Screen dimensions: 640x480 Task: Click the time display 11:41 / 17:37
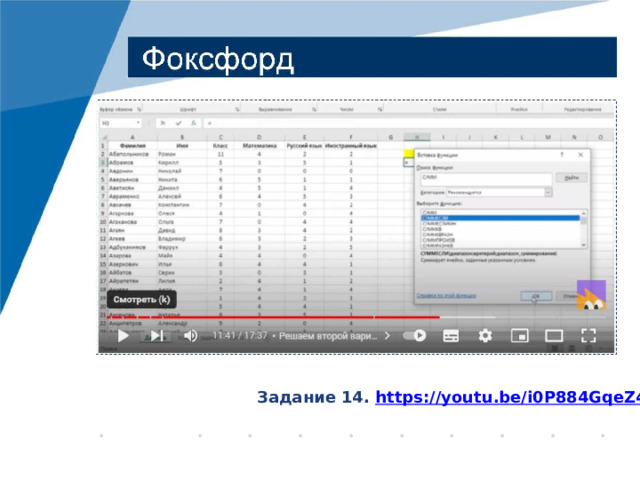point(240,336)
